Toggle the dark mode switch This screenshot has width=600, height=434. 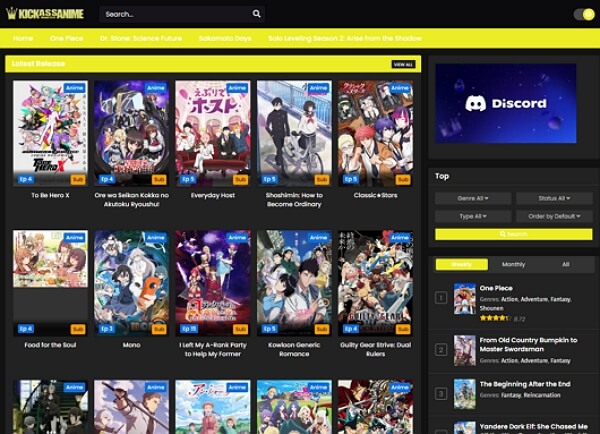point(584,15)
